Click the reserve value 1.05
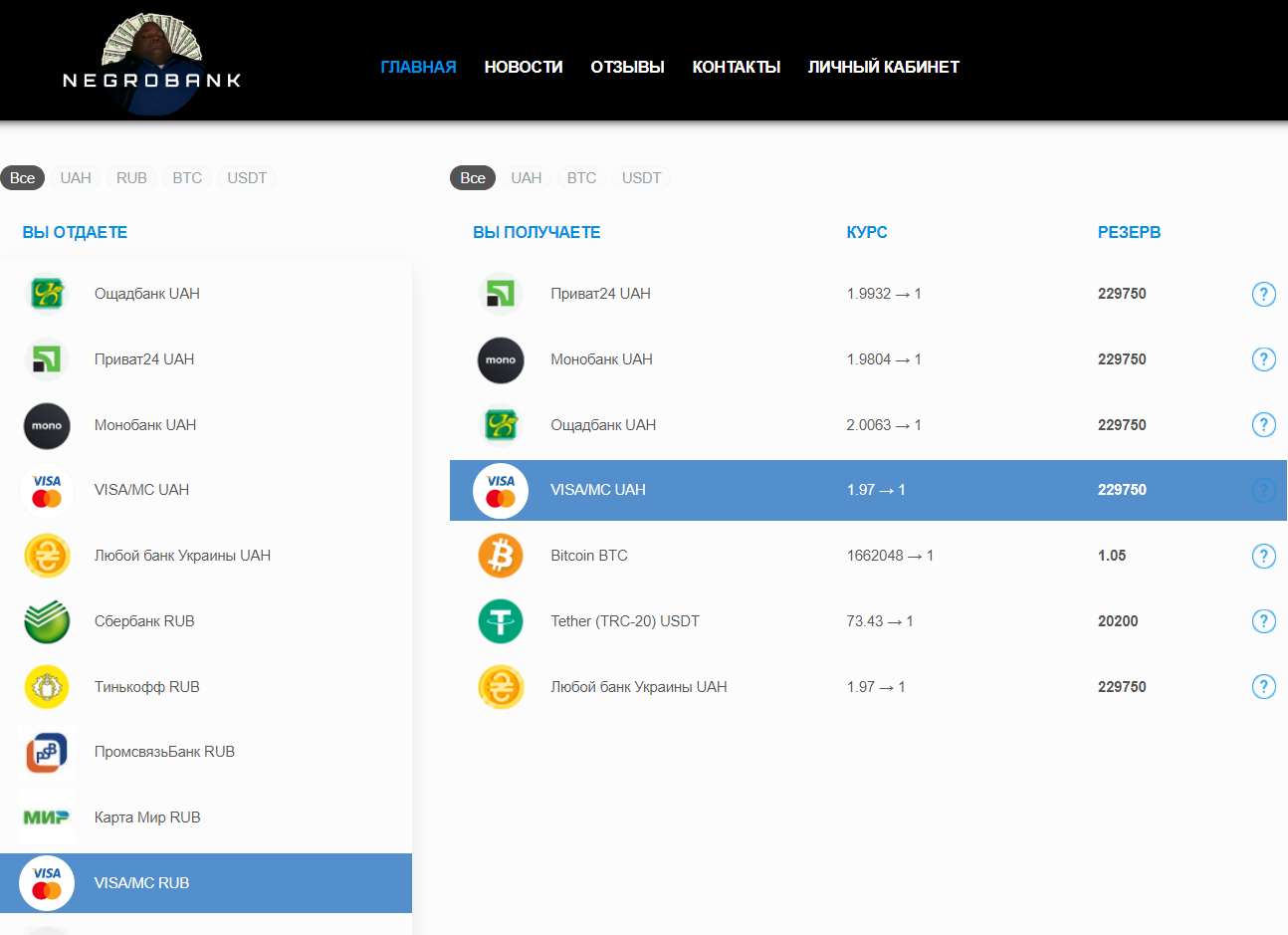 [1112, 556]
